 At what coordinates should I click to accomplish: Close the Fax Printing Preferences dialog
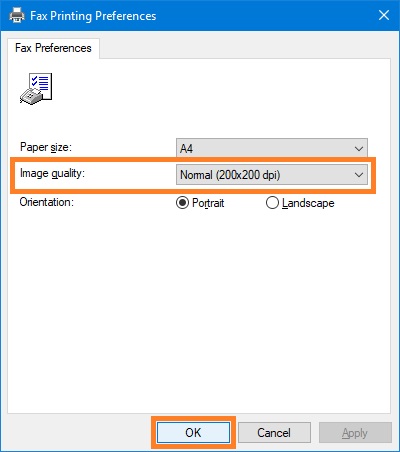click(384, 15)
